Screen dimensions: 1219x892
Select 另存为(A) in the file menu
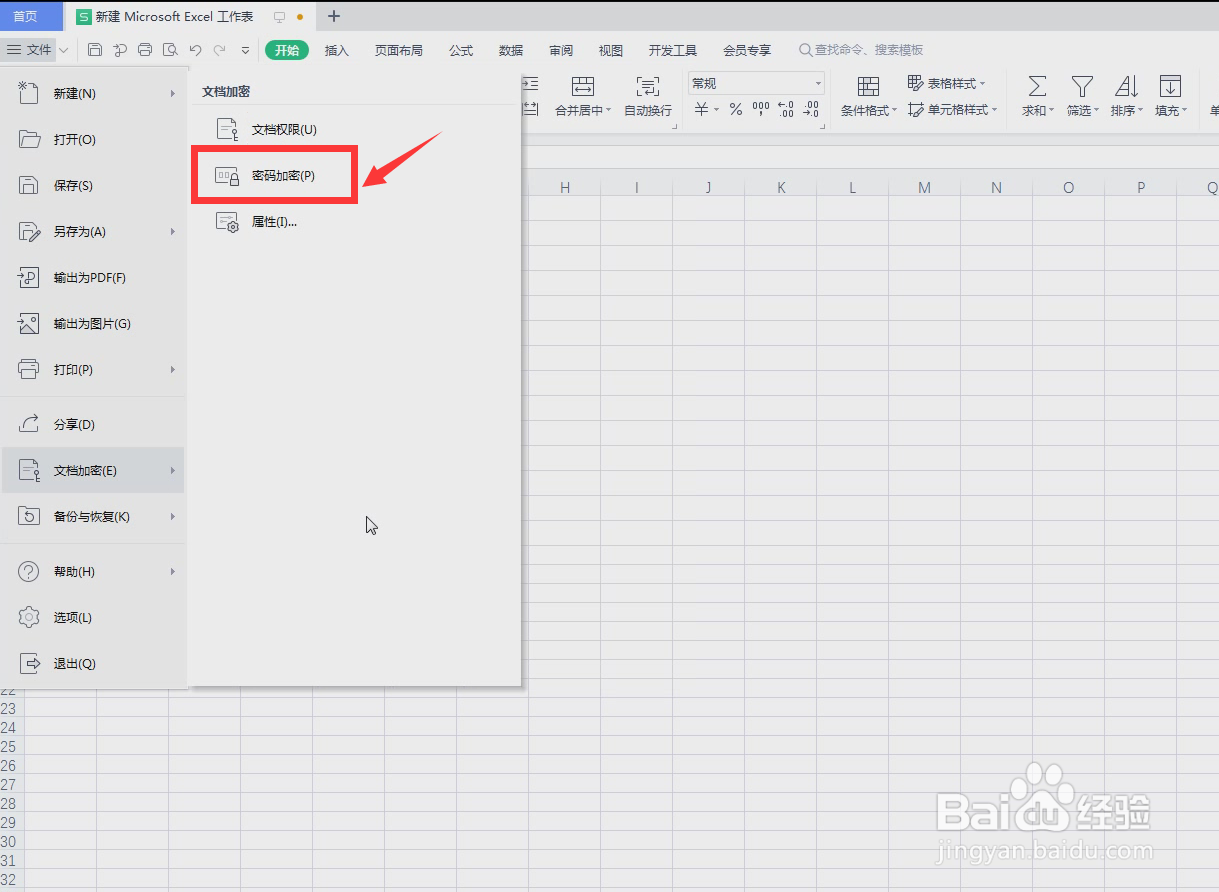pyautogui.click(x=95, y=231)
